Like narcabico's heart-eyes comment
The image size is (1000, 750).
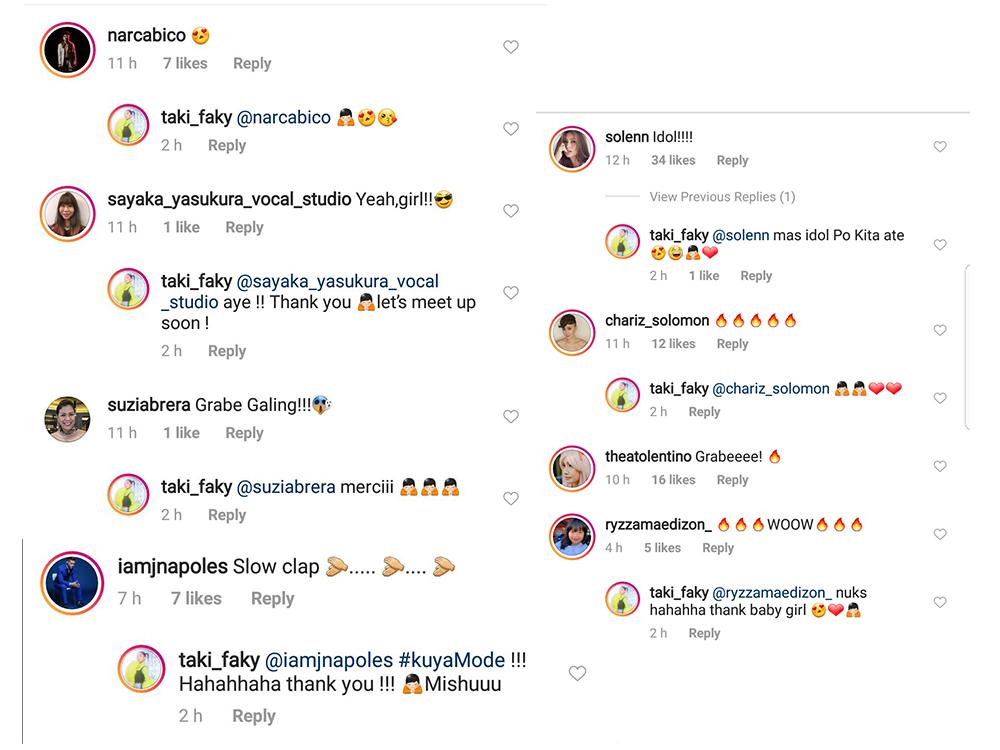pyautogui.click(x=511, y=47)
